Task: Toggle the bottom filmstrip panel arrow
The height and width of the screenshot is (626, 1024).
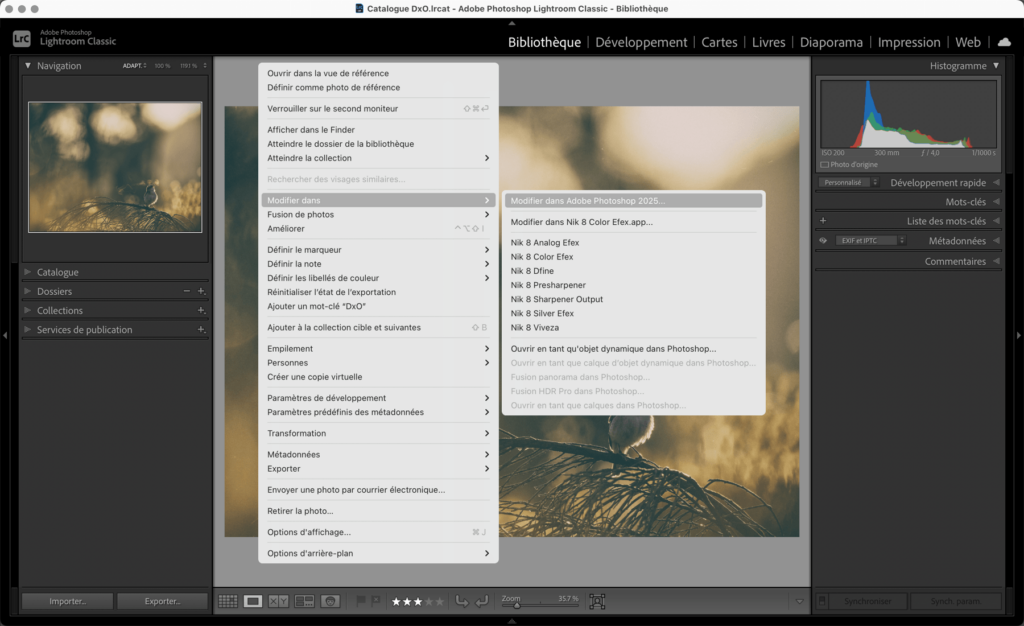Action: tap(512, 621)
